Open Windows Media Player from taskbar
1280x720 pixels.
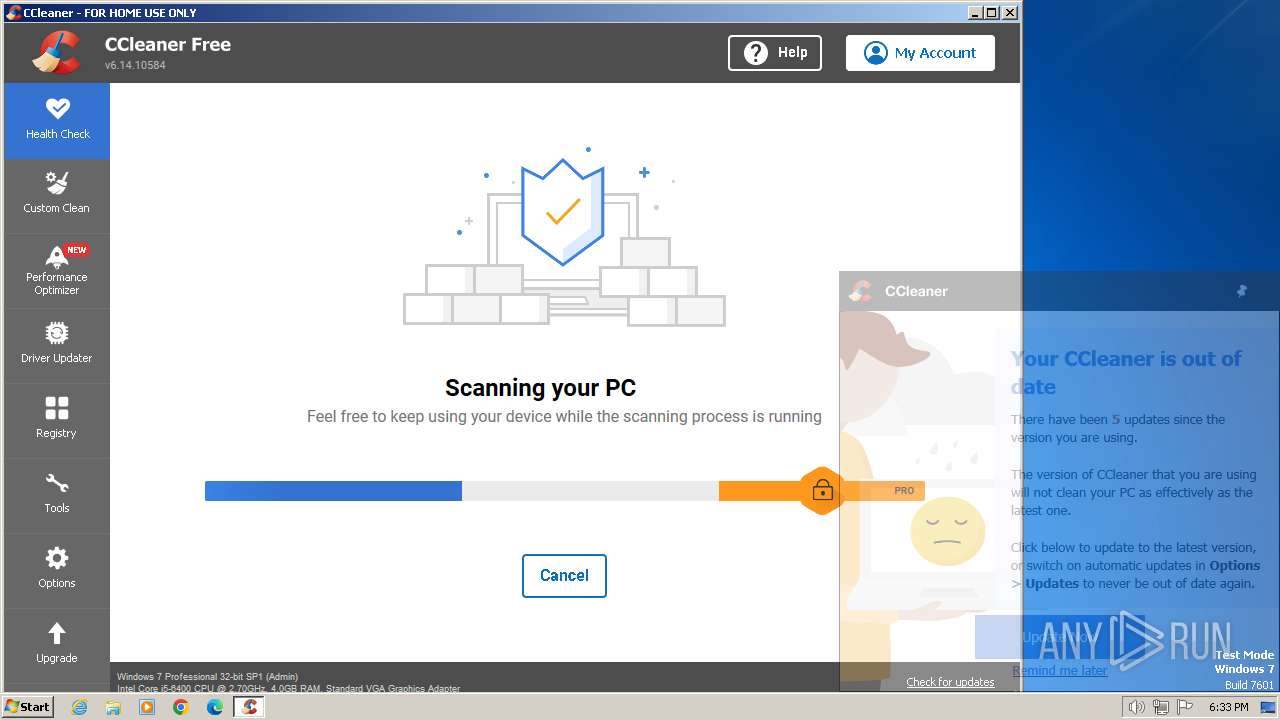pos(147,707)
